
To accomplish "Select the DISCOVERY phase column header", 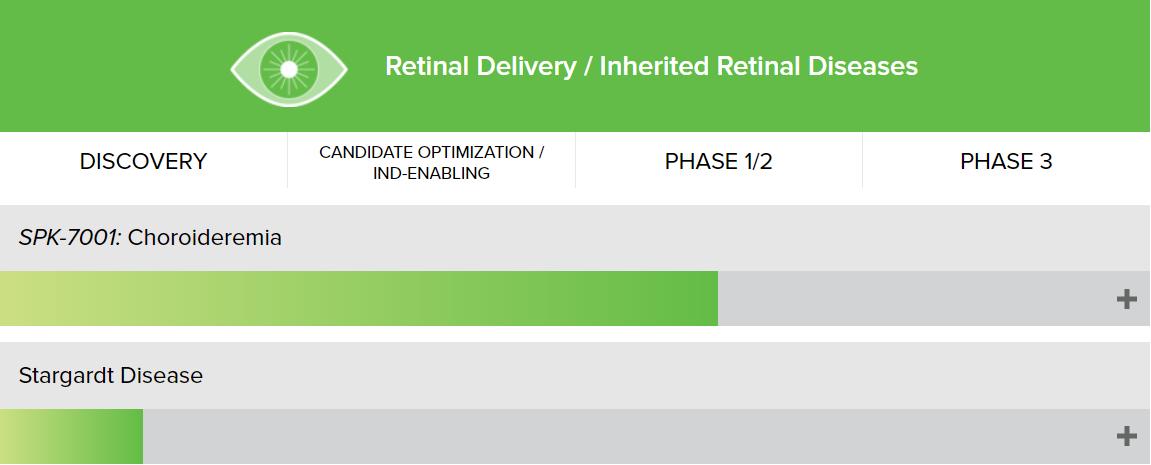I will (143, 161).
